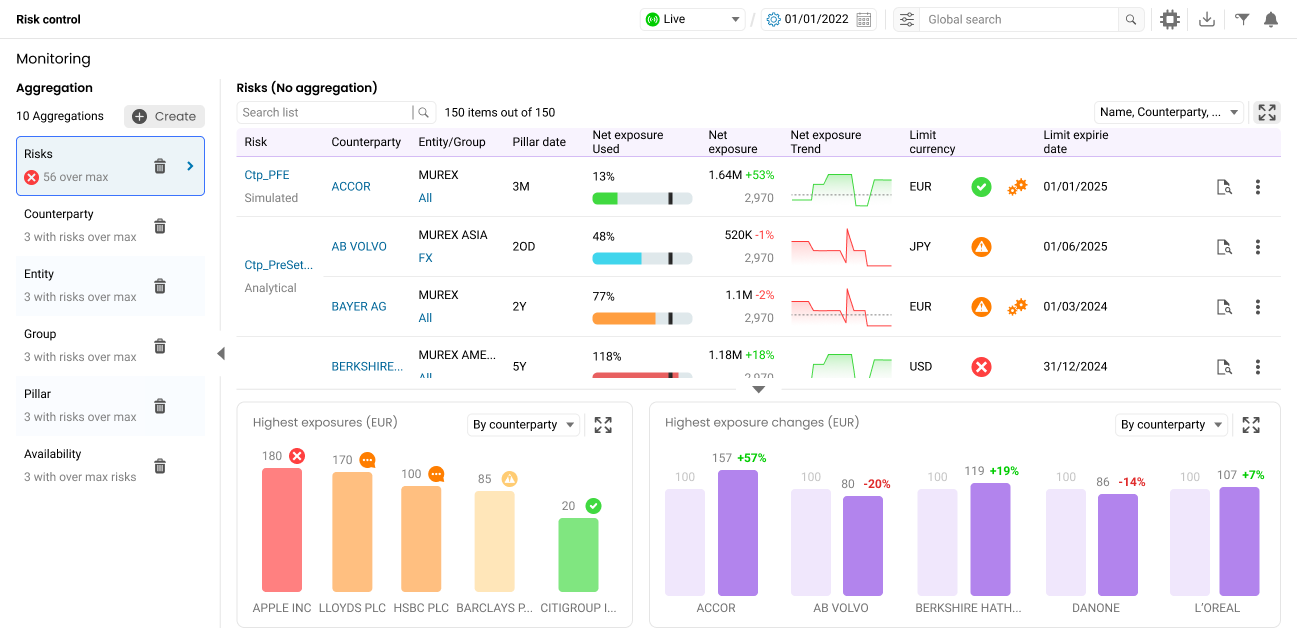Select the Pillar aggregation item
Screen dimensions: 1297x644
click(80, 405)
